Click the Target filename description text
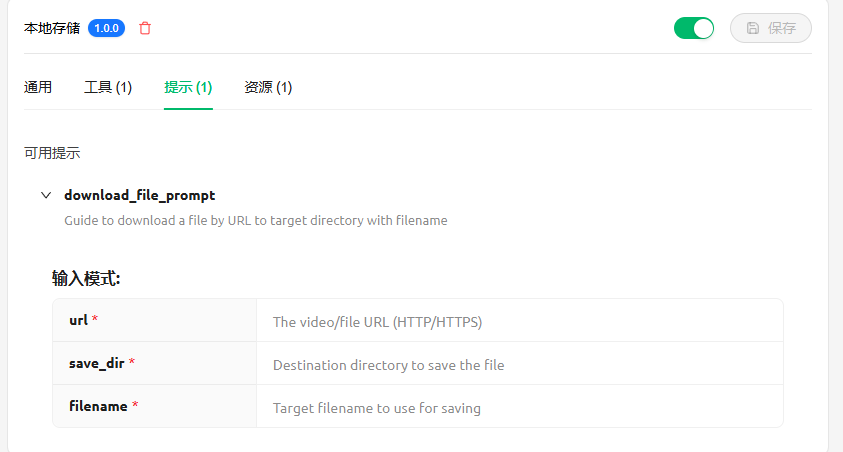The height and width of the screenshot is (452, 843). point(377,408)
